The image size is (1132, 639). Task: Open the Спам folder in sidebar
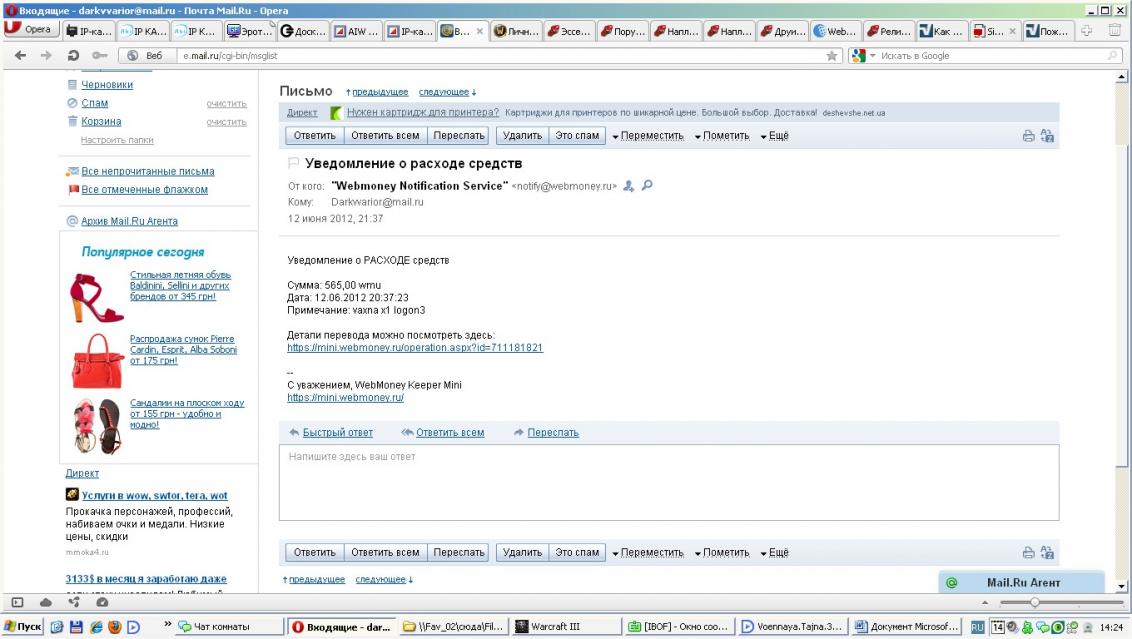click(x=95, y=103)
